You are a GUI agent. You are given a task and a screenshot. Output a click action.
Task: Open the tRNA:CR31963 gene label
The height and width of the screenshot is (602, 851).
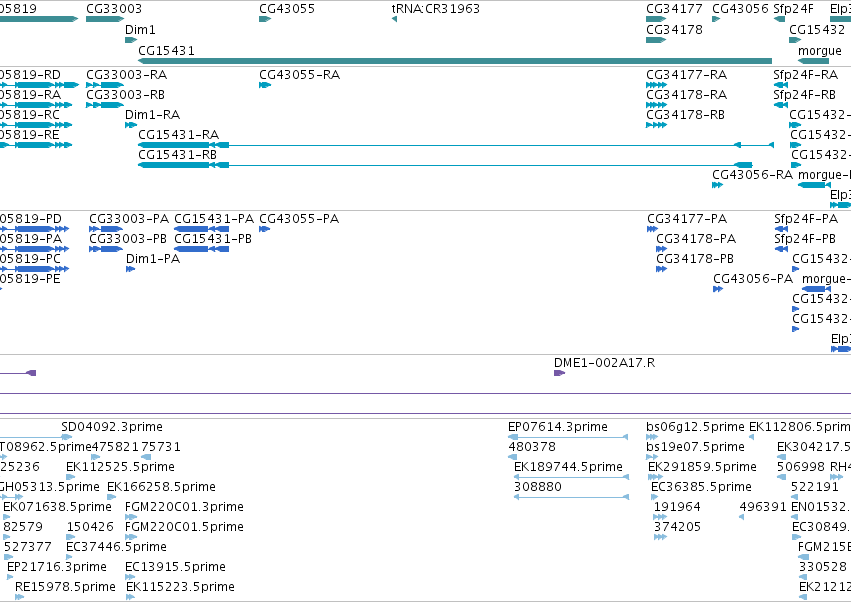436,9
